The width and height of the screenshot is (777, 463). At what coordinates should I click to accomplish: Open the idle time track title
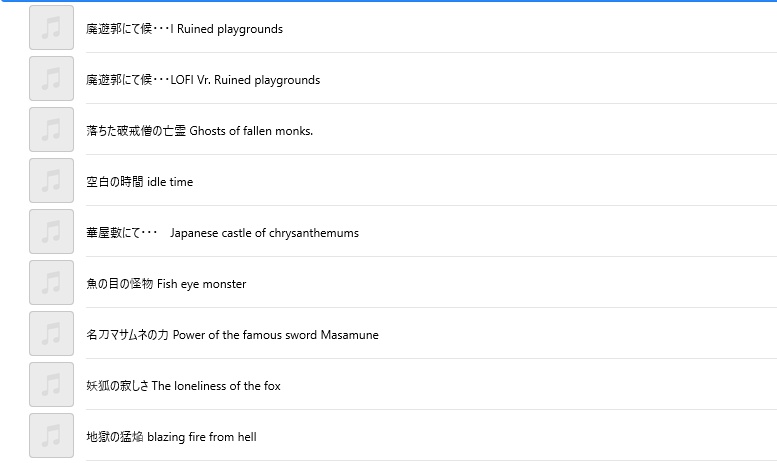[139, 182]
